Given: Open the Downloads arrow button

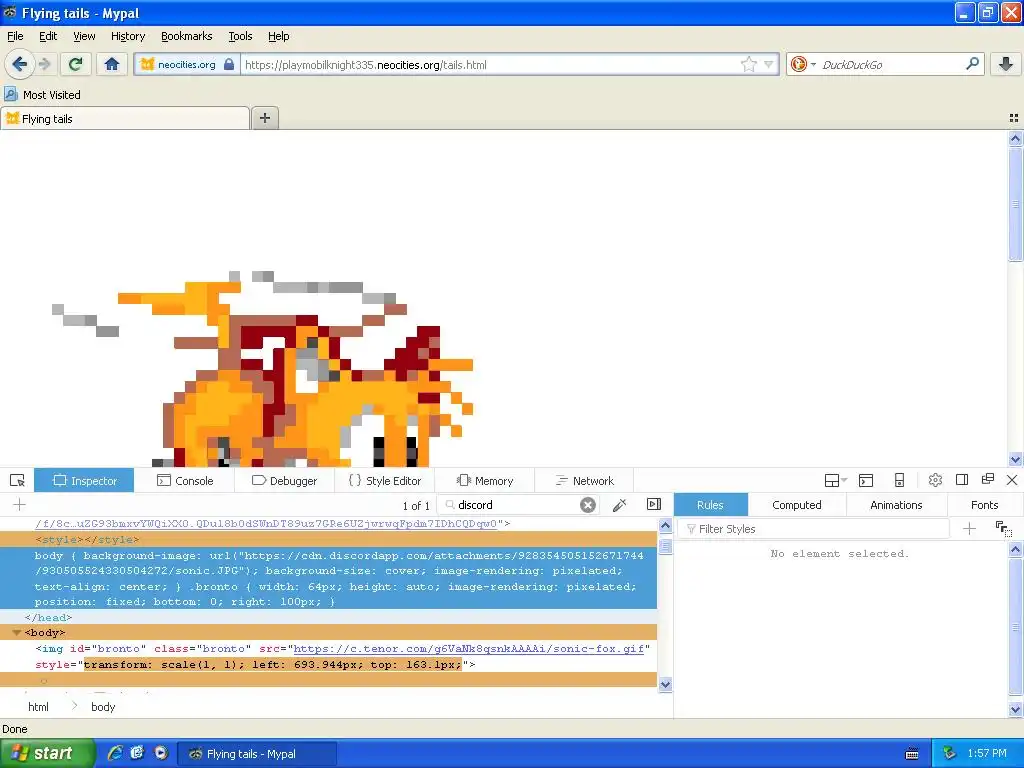Looking at the screenshot, I should click(x=1006, y=64).
